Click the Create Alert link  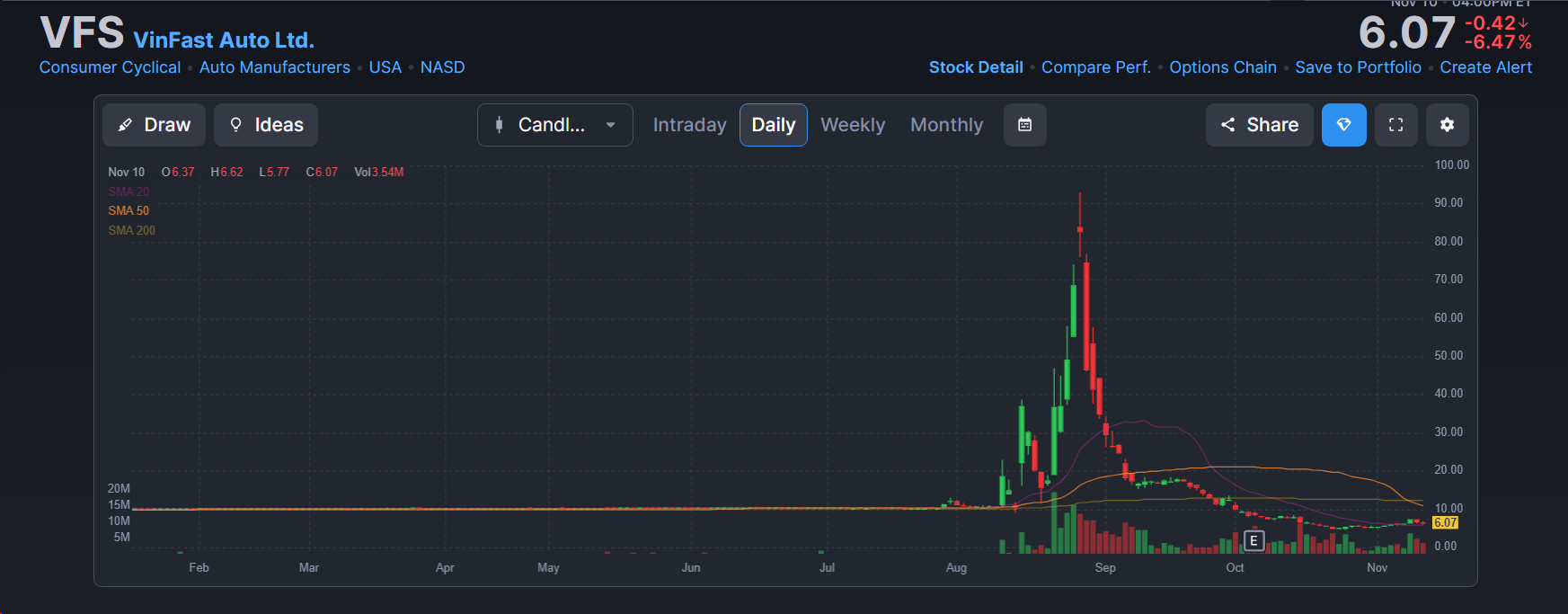(1485, 67)
